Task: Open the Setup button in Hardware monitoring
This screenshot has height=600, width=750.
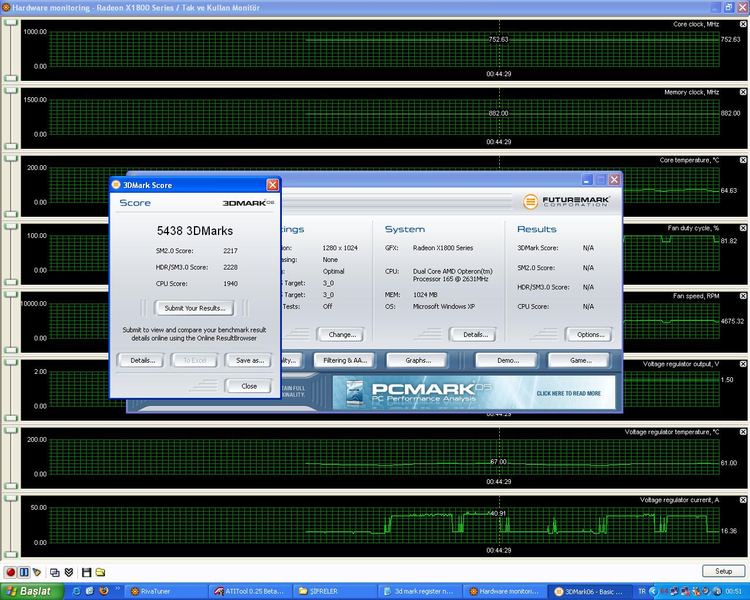Action: [723, 571]
